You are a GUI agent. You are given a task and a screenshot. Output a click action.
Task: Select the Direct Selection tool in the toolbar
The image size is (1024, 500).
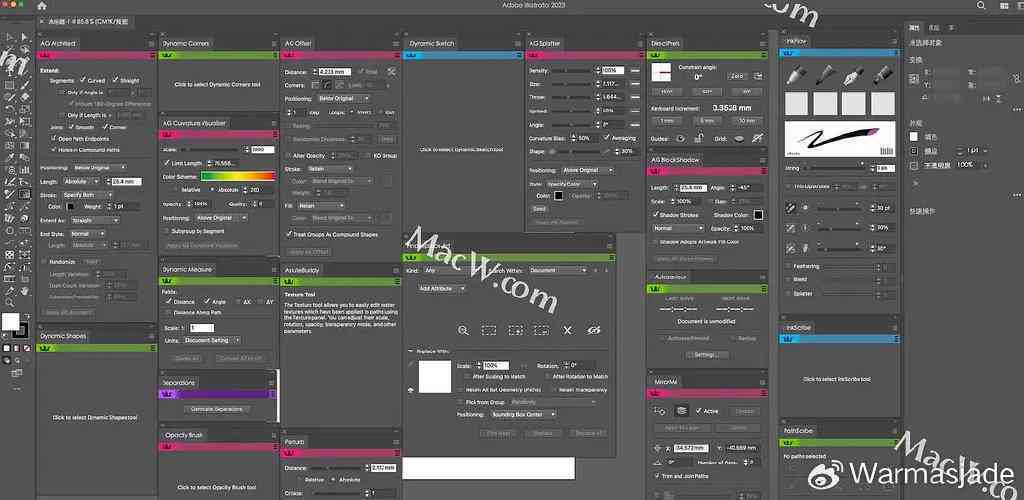(25, 37)
